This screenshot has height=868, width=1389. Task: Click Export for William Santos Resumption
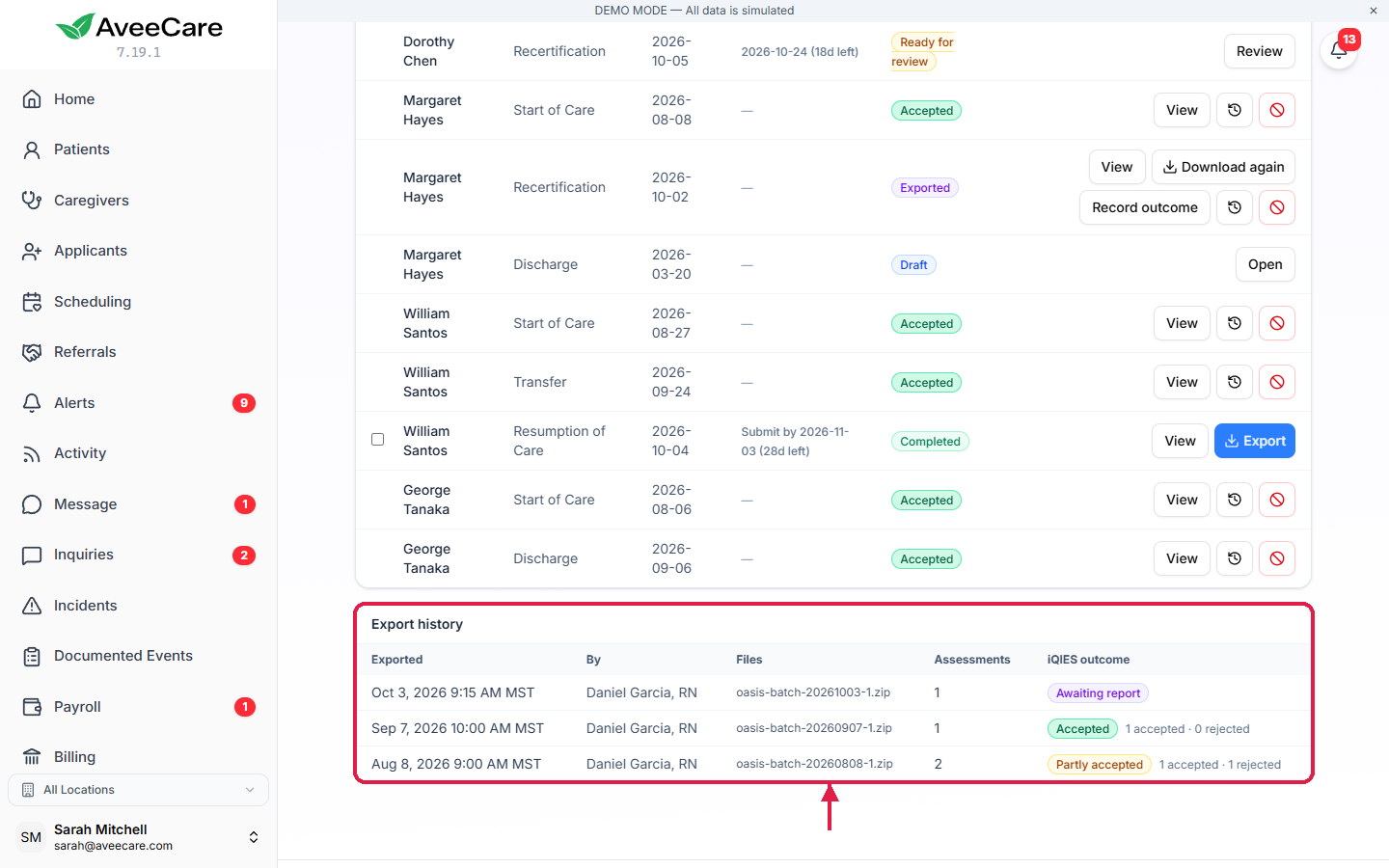pyautogui.click(x=1255, y=441)
